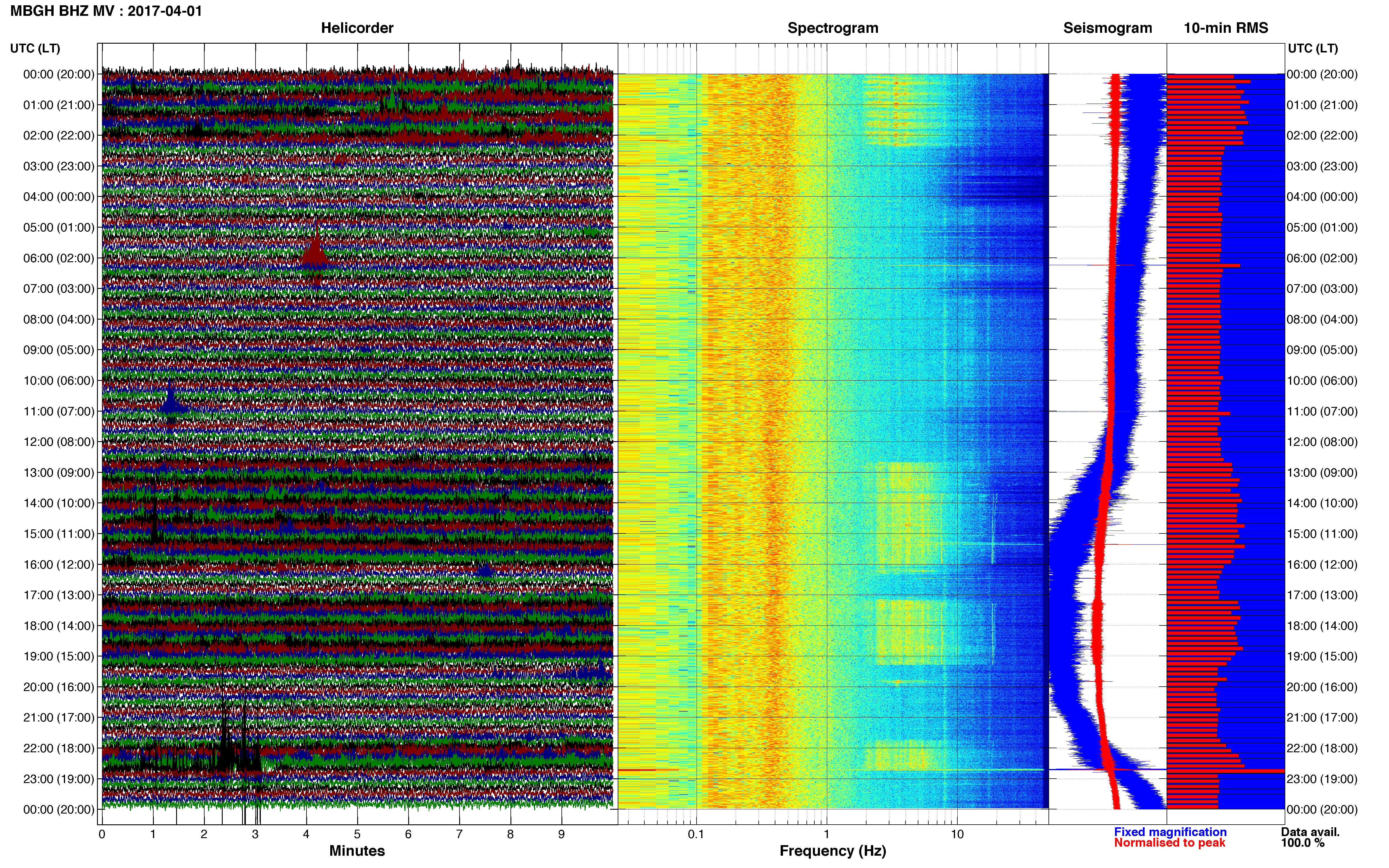Click the '10-min RMS' panel heading
1389x868 pixels.
[1226, 28]
